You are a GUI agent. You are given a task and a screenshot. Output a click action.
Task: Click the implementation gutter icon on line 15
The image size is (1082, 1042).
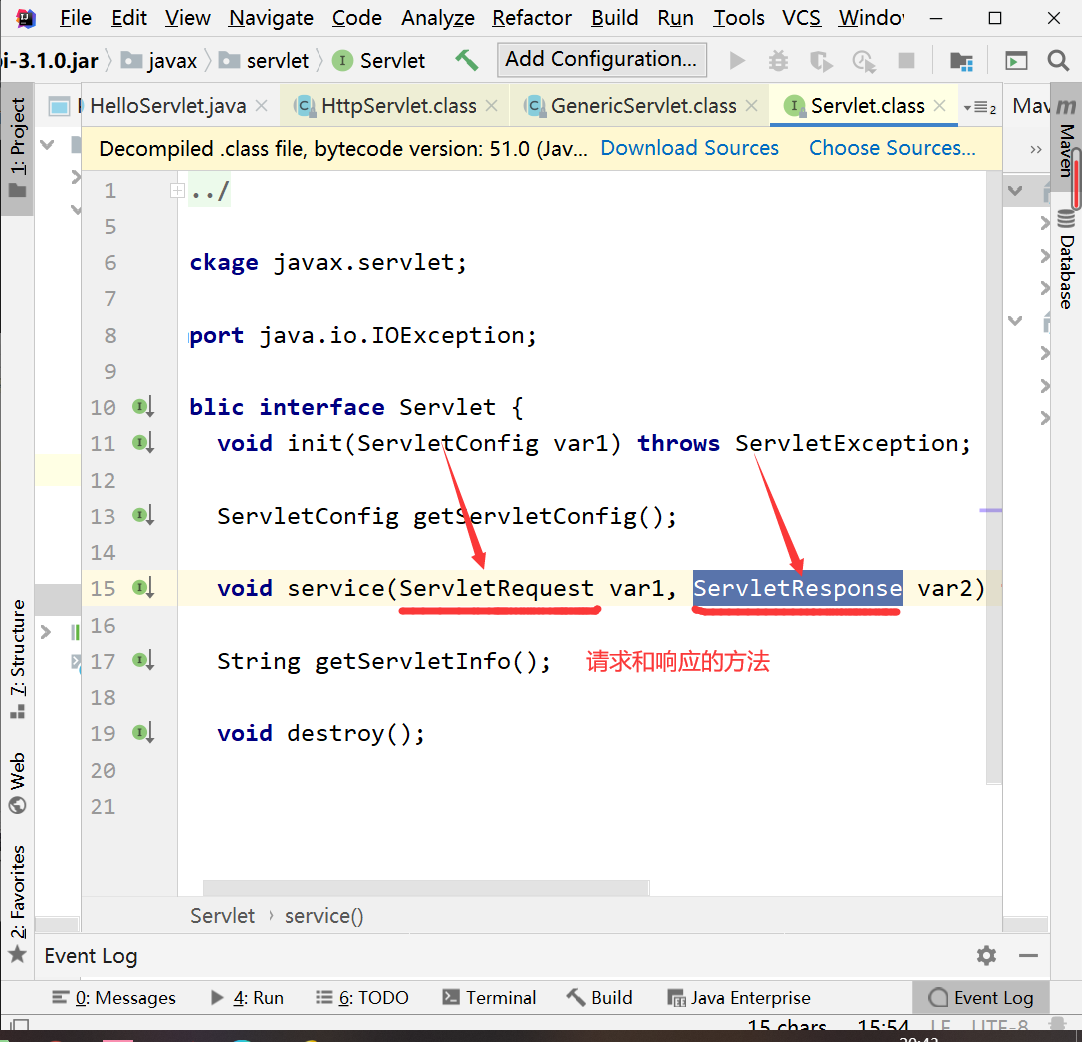(x=142, y=589)
